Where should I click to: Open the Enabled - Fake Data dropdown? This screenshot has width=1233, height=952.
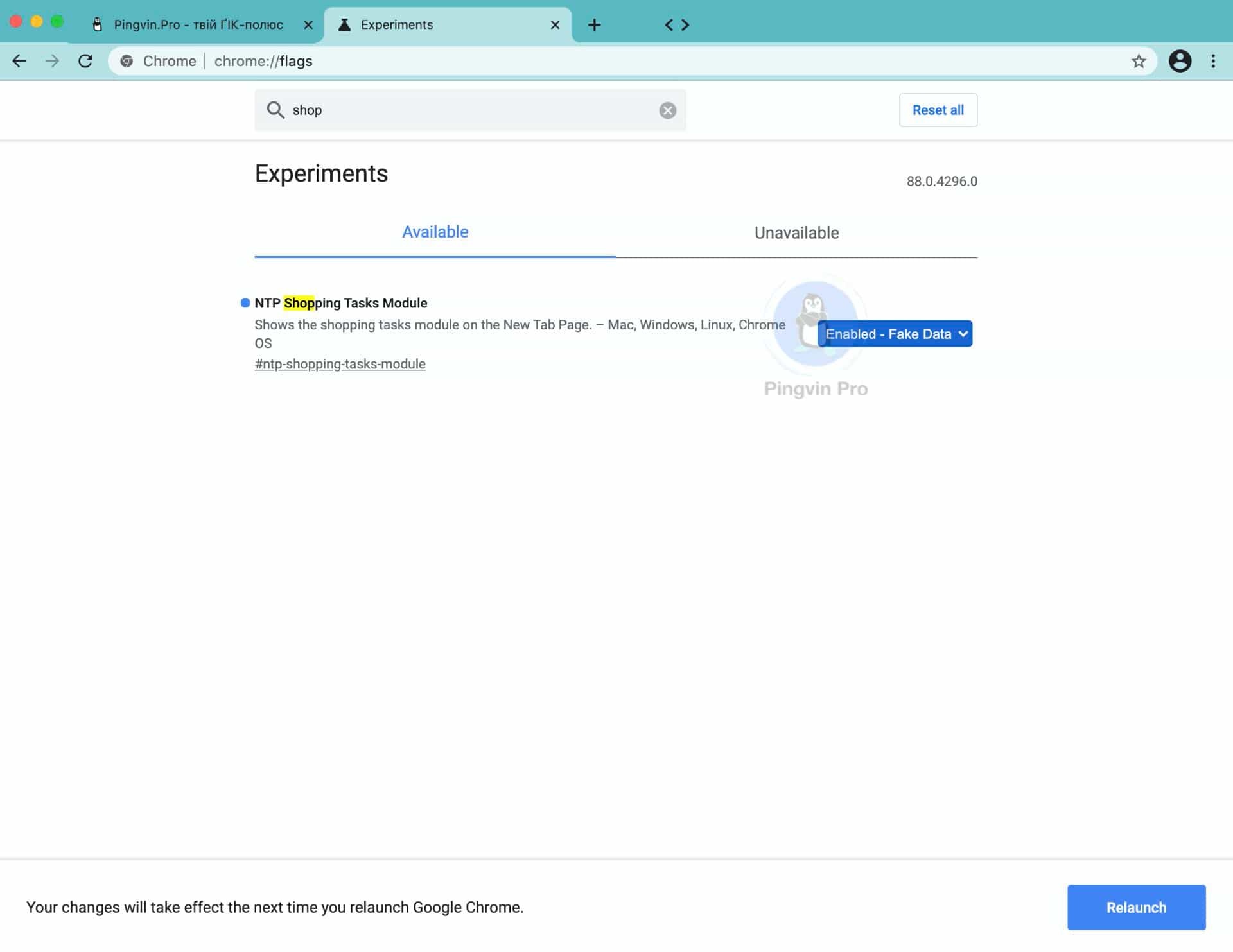(895, 334)
